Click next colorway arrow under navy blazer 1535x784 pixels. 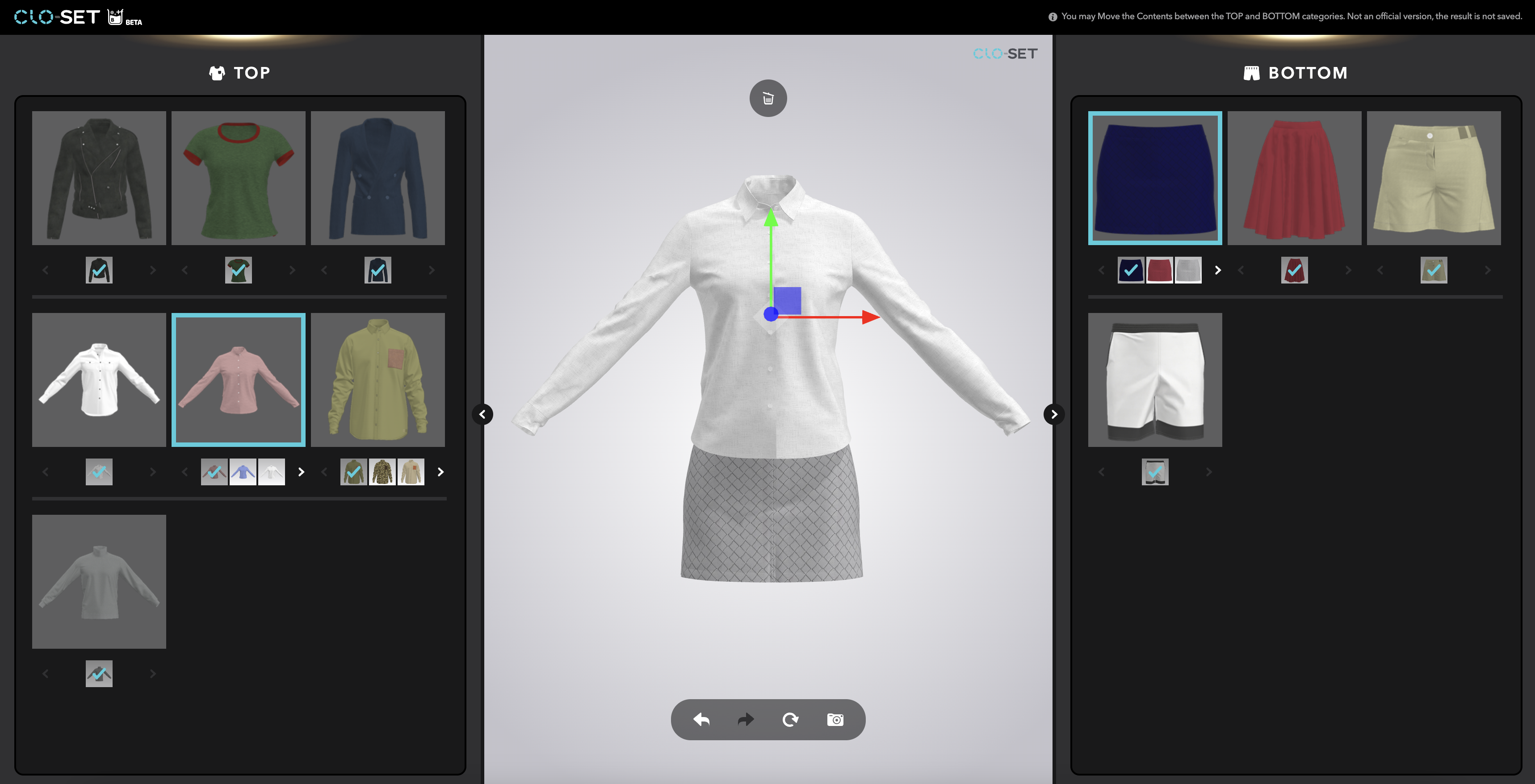point(432,271)
